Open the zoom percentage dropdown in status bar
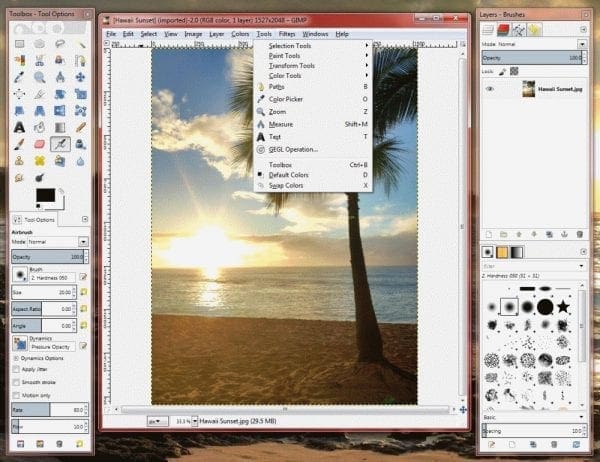This screenshot has height=462, width=600. (195, 421)
